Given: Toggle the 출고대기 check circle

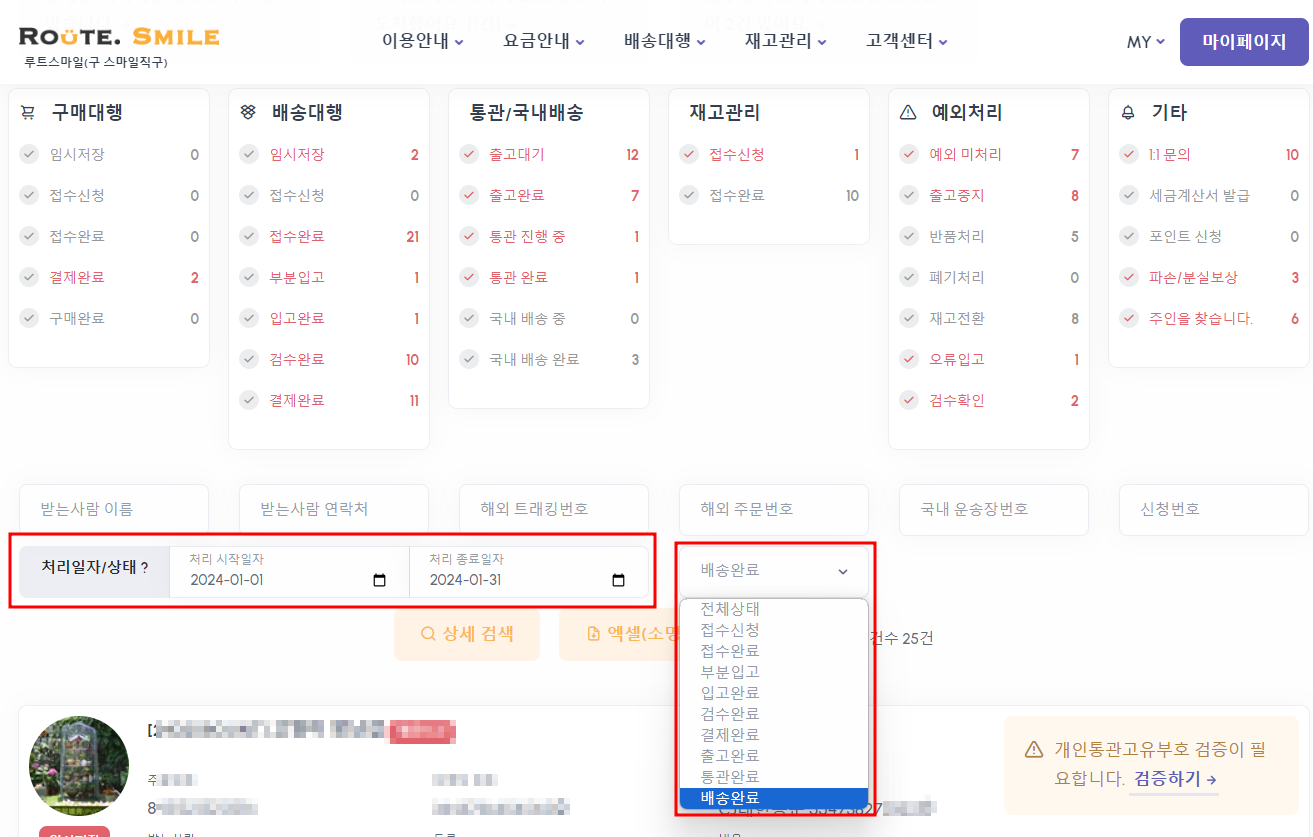Looking at the screenshot, I should click(x=468, y=155).
